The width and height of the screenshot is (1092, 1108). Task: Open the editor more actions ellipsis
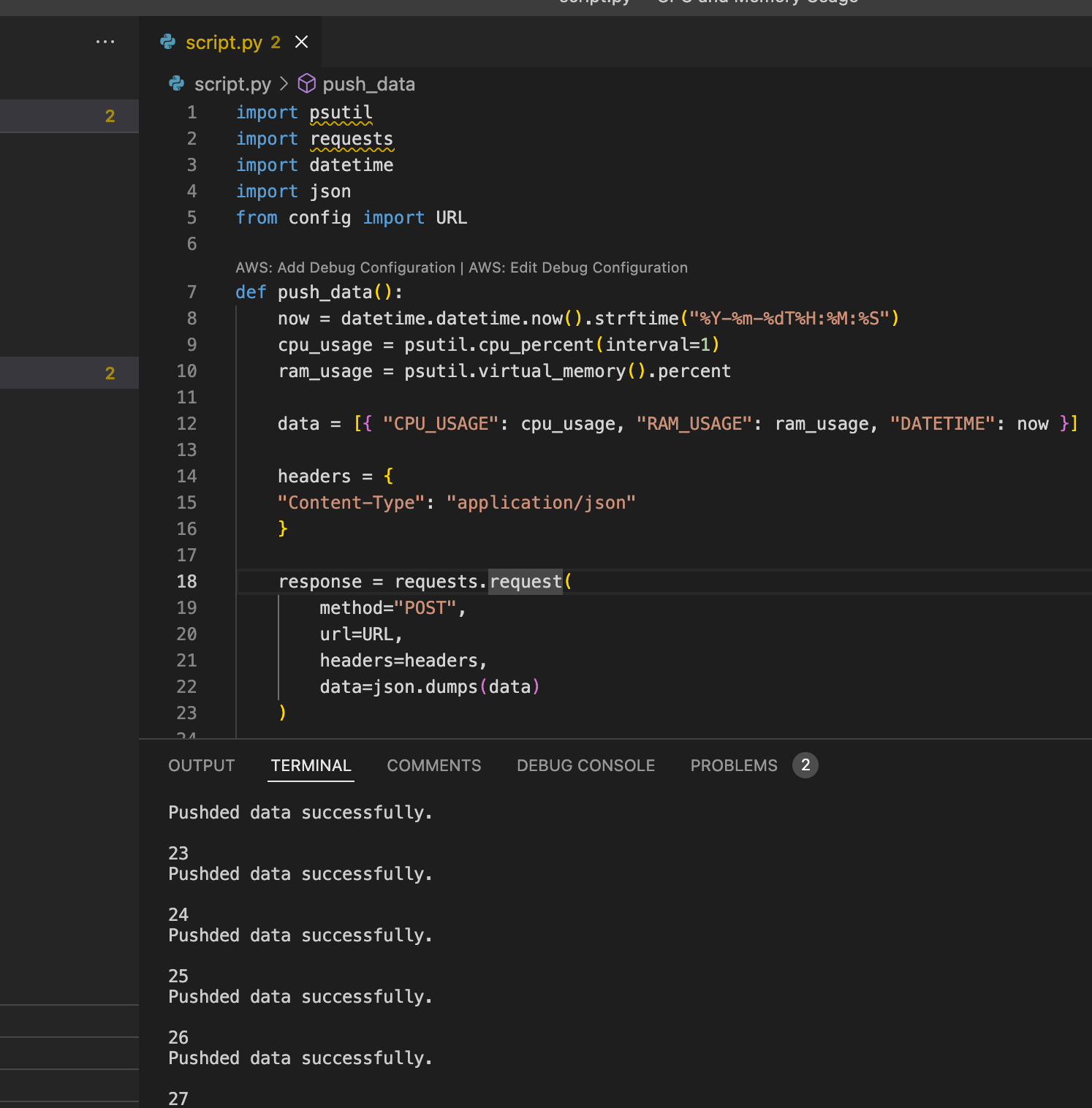click(105, 42)
